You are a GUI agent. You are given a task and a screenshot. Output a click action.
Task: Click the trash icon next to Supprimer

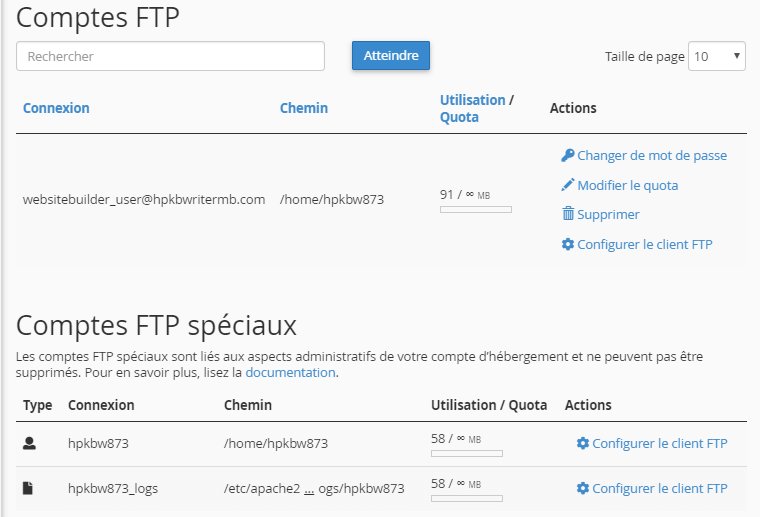pos(568,214)
